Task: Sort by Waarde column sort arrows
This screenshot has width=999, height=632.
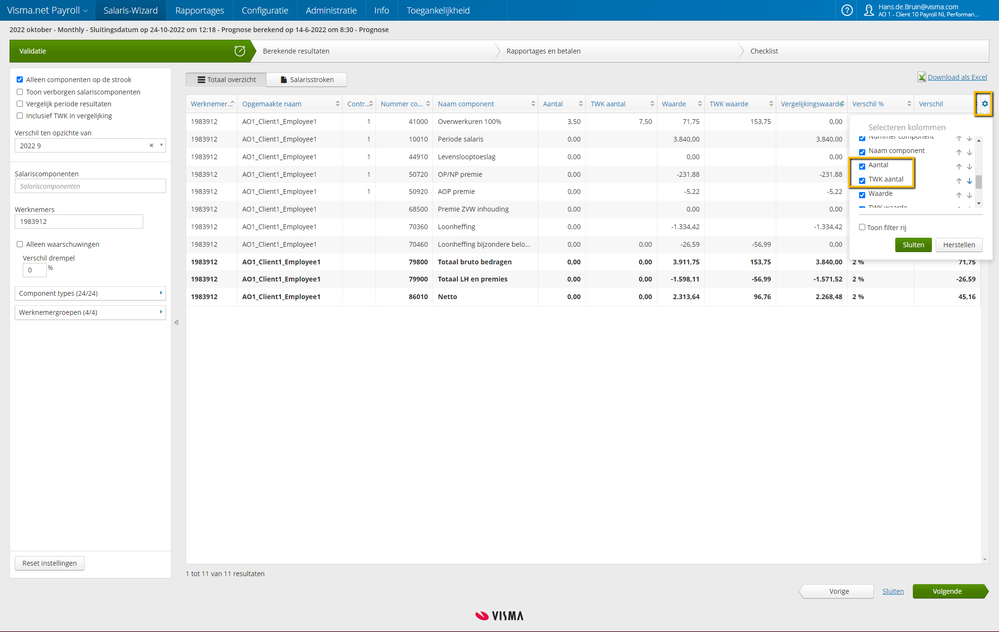Action: [700, 104]
